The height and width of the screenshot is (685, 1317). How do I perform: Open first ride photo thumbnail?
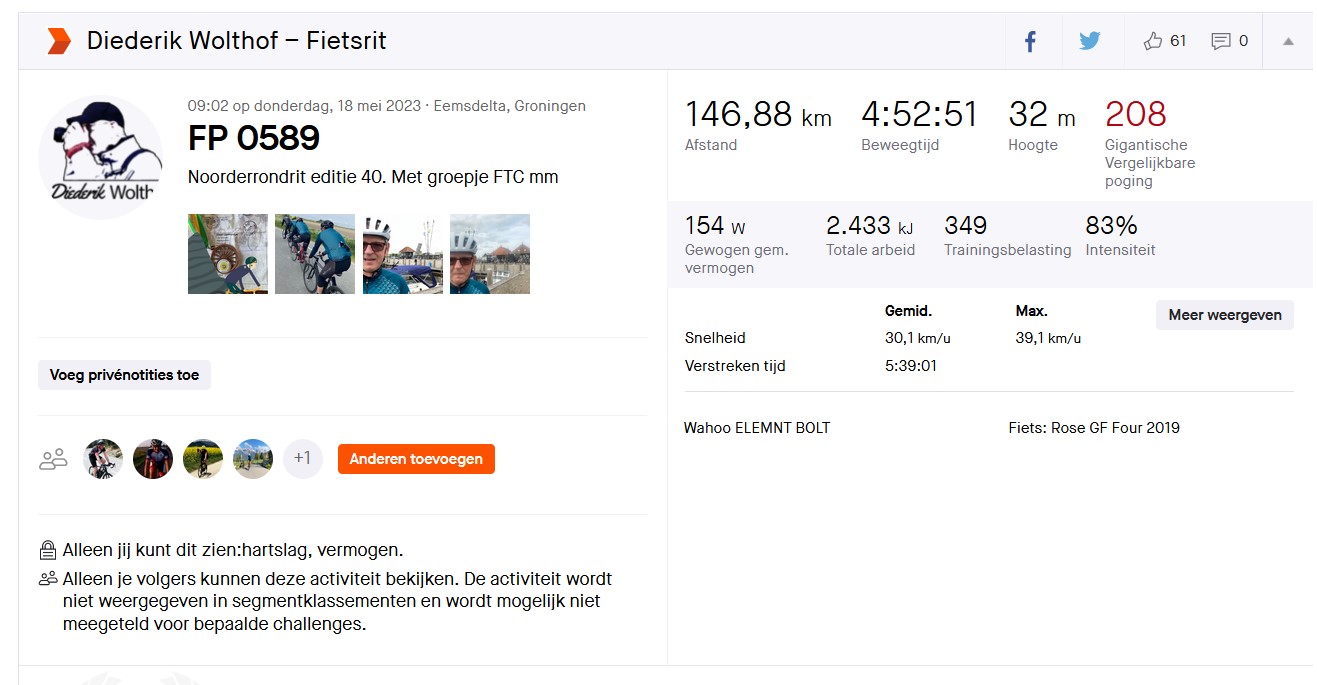pos(228,254)
